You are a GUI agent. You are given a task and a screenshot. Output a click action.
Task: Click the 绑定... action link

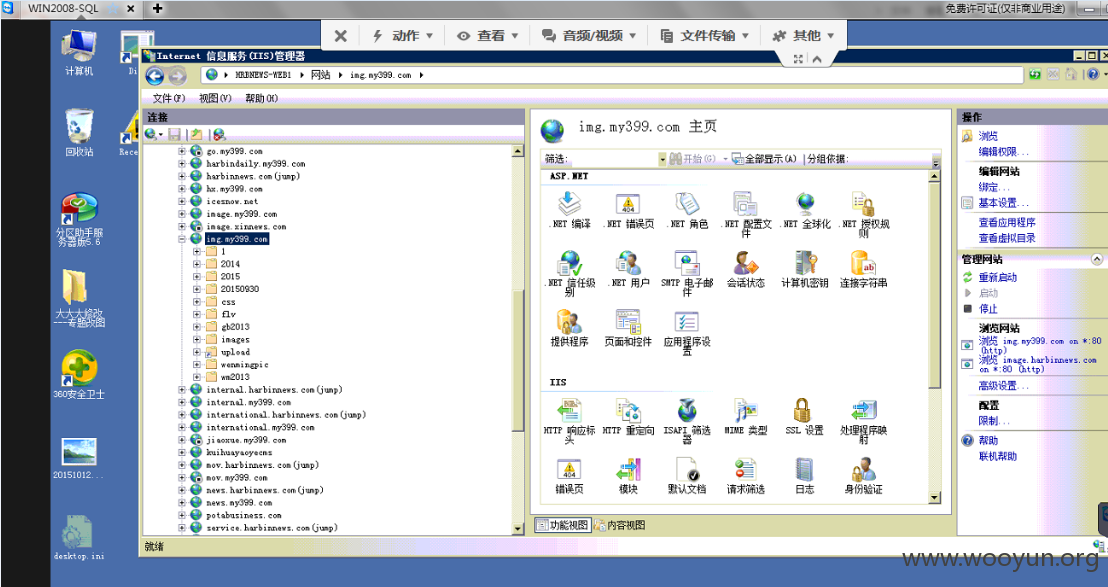click(x=994, y=187)
